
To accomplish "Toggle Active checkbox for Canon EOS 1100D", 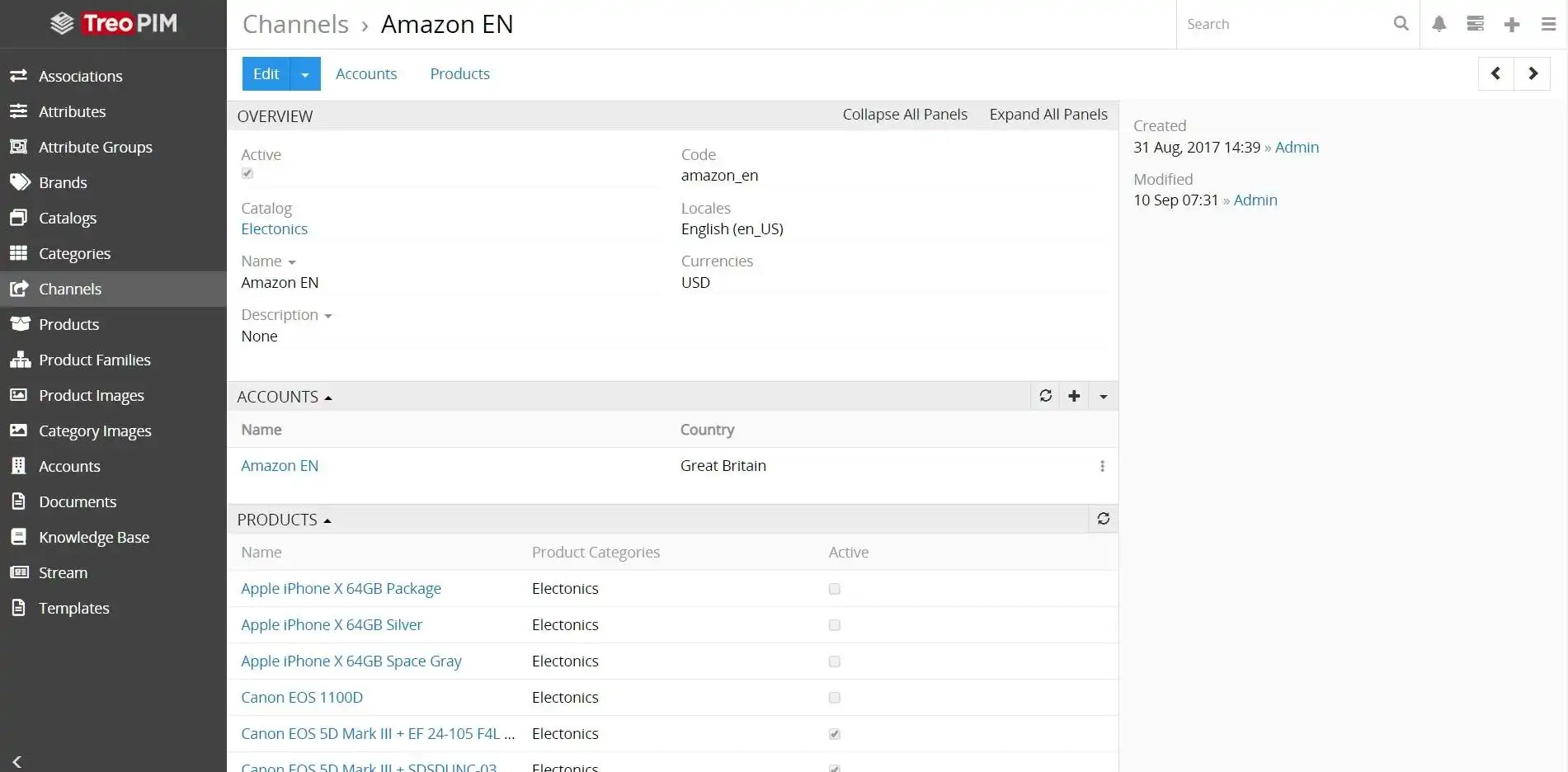I will [x=834, y=698].
